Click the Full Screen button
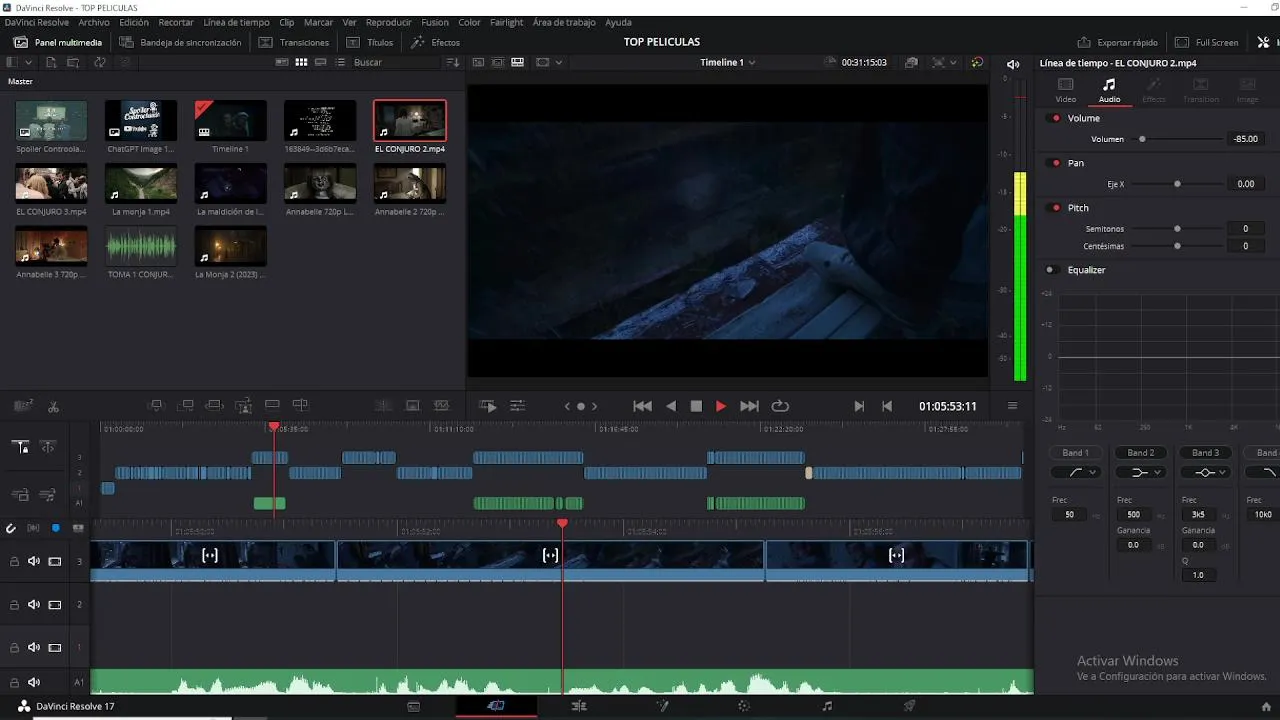 tap(1207, 43)
